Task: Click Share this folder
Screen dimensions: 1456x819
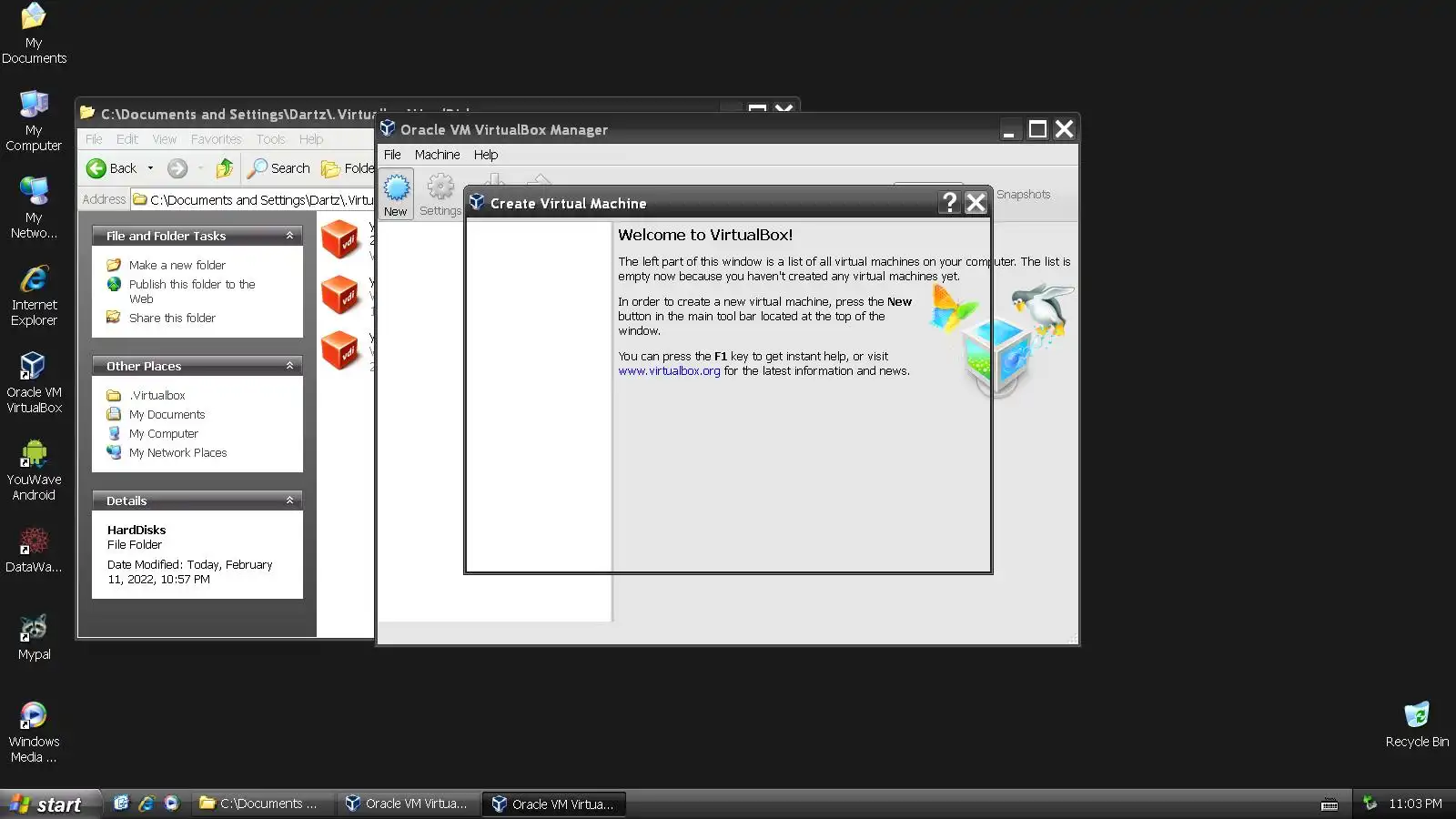Action: pos(172,318)
